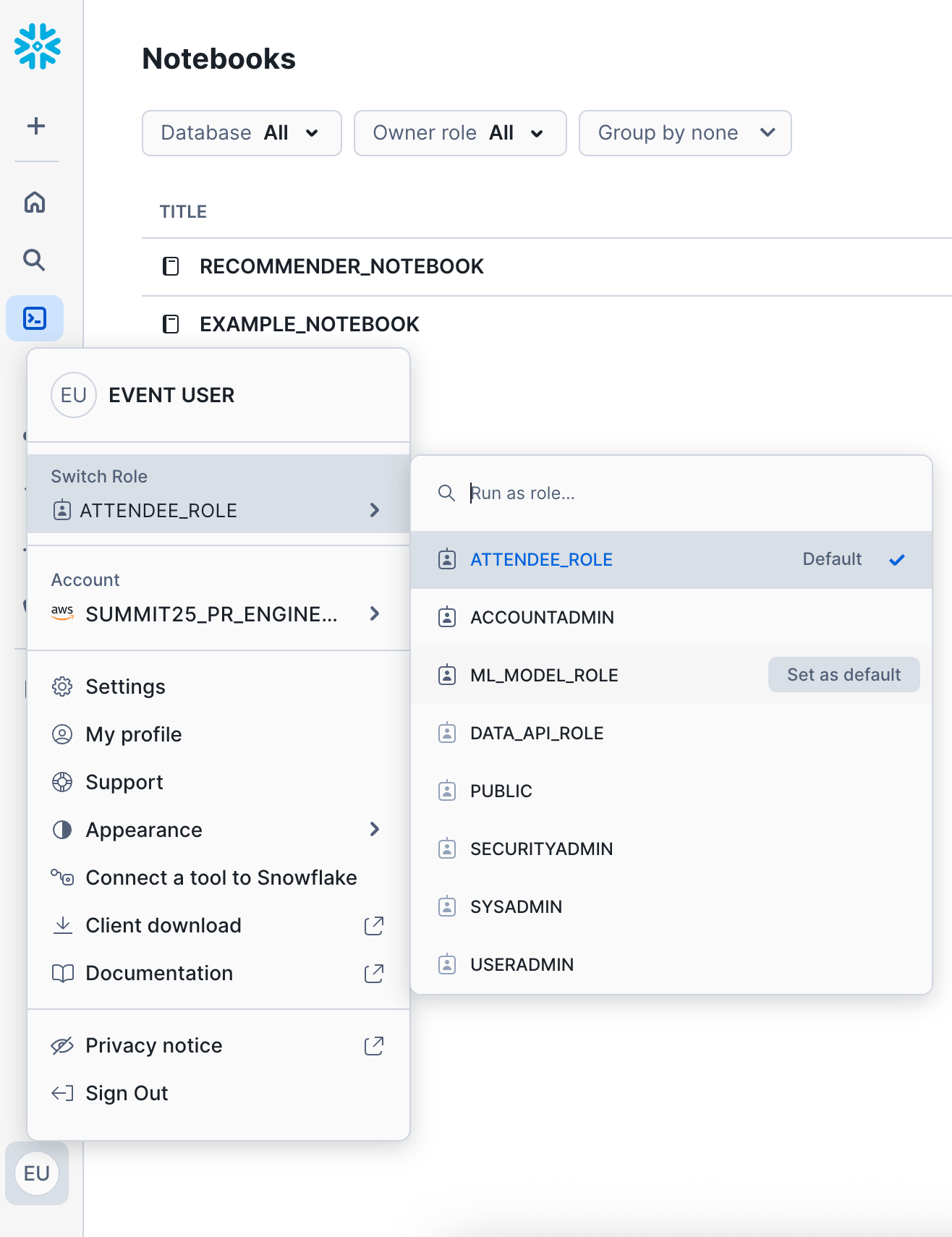The width and height of the screenshot is (952, 1237).
Task: Expand the Appearance submenu chevron
Action: [x=375, y=829]
